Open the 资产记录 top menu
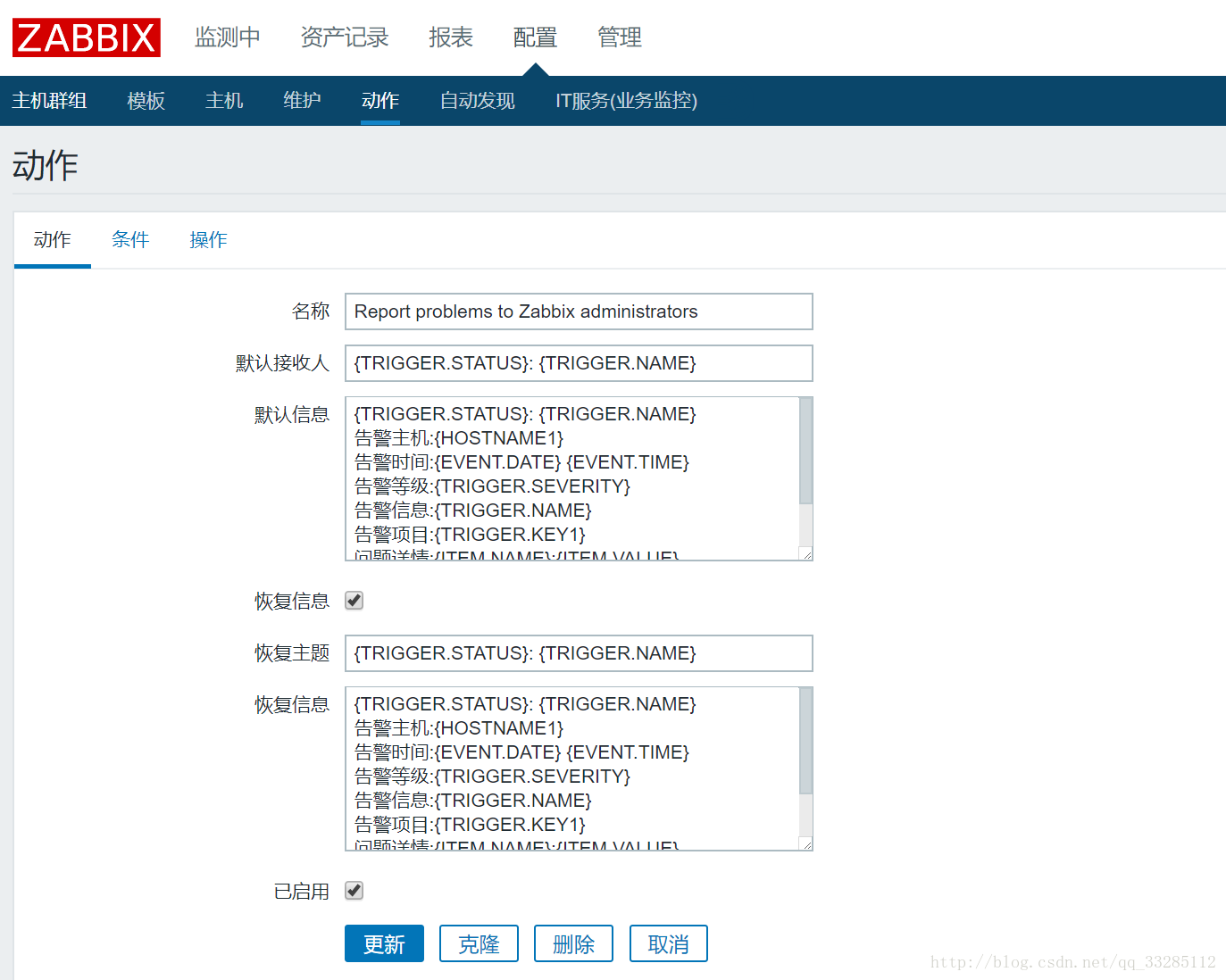Image resolution: width=1226 pixels, height=980 pixels. [x=345, y=37]
